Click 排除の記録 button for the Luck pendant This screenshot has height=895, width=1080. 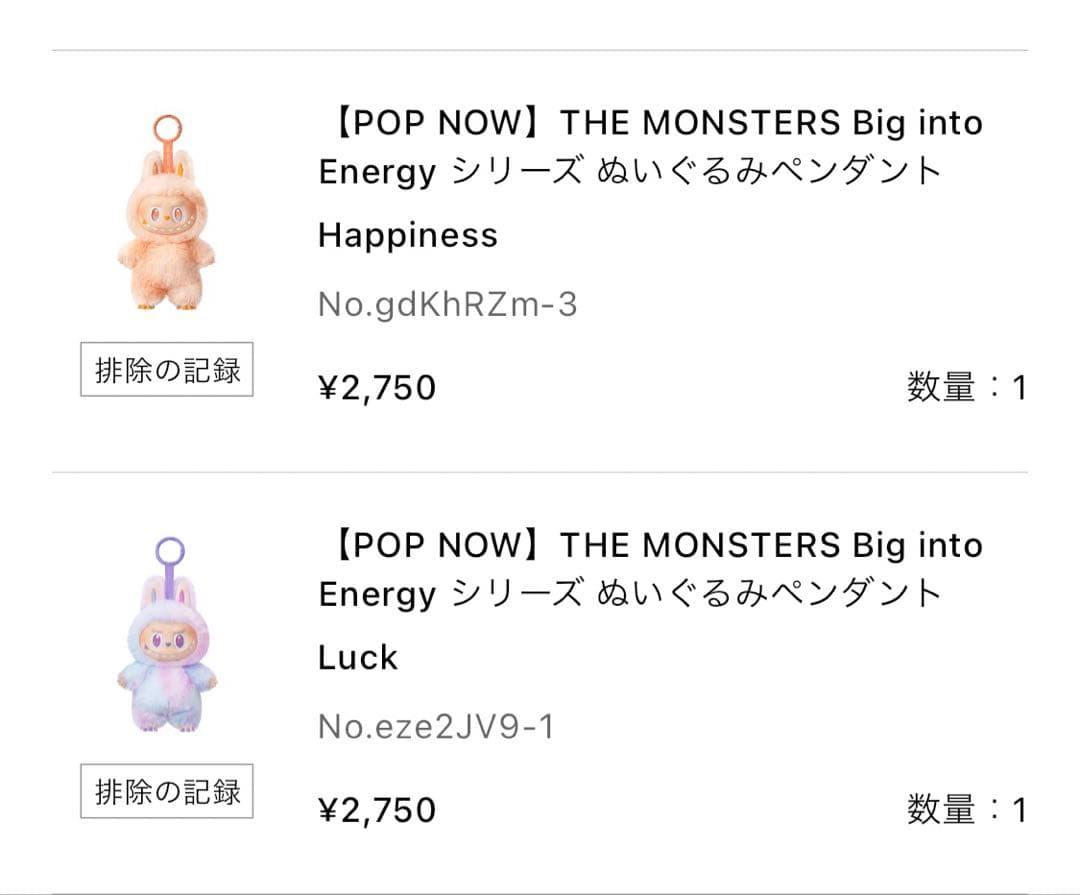click(166, 793)
